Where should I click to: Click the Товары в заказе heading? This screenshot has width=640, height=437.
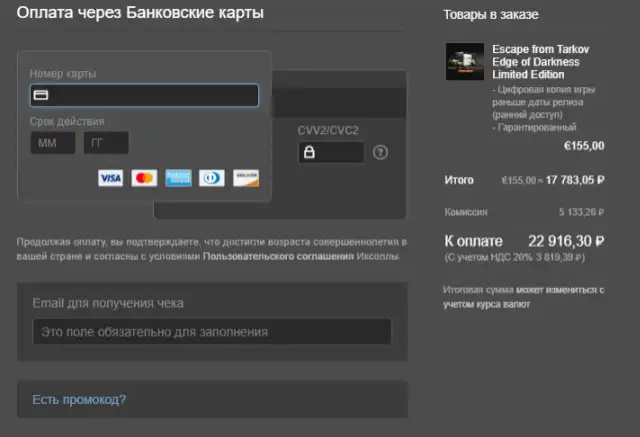[x=491, y=15]
